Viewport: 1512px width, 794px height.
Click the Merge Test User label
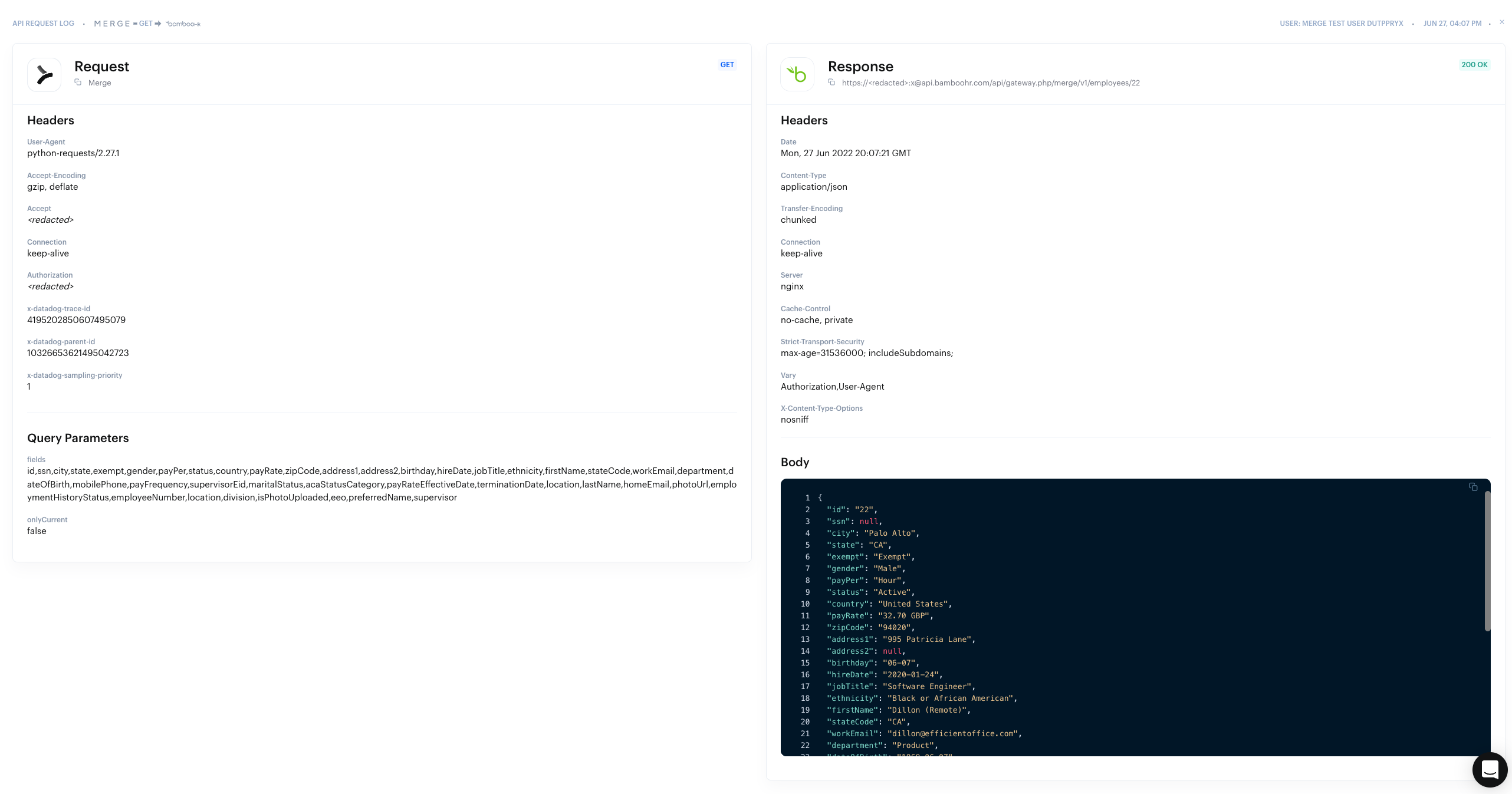point(1341,24)
